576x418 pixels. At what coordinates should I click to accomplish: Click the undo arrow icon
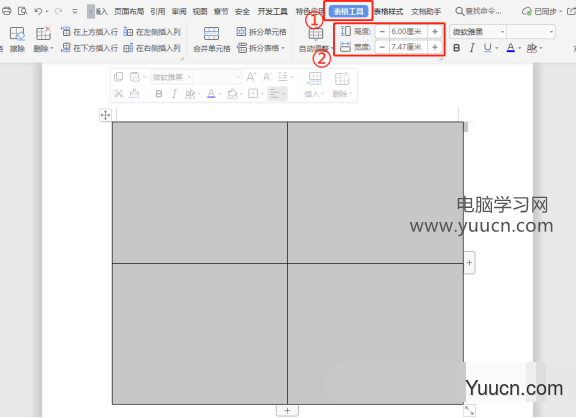click(38, 11)
